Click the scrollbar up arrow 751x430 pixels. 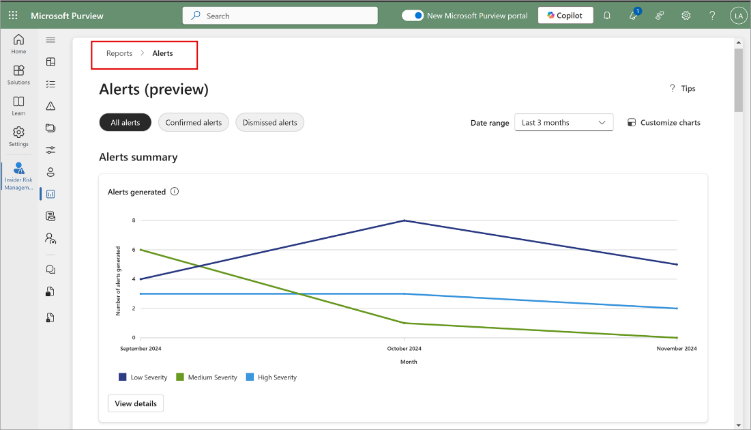point(739,43)
